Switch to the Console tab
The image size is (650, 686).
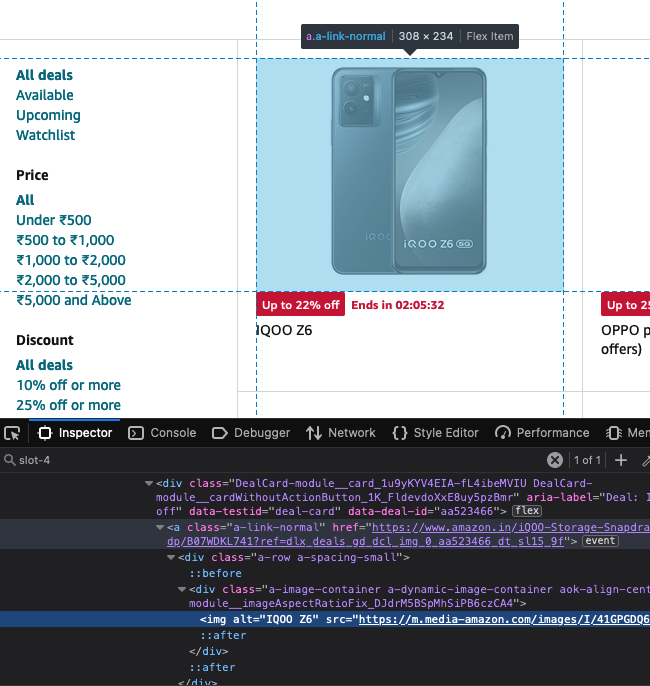coord(162,433)
